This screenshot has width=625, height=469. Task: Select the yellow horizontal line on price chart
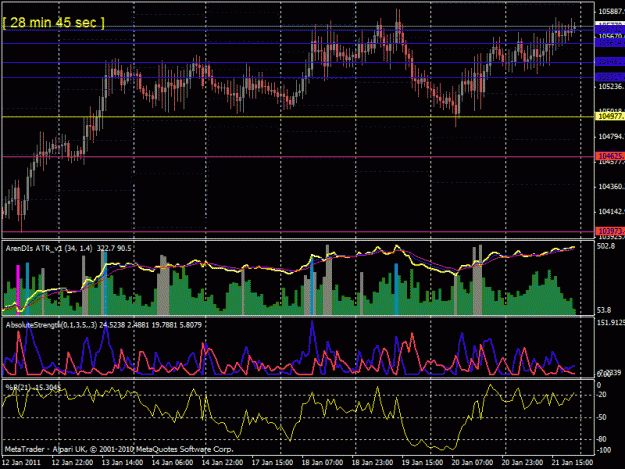pos(298,117)
